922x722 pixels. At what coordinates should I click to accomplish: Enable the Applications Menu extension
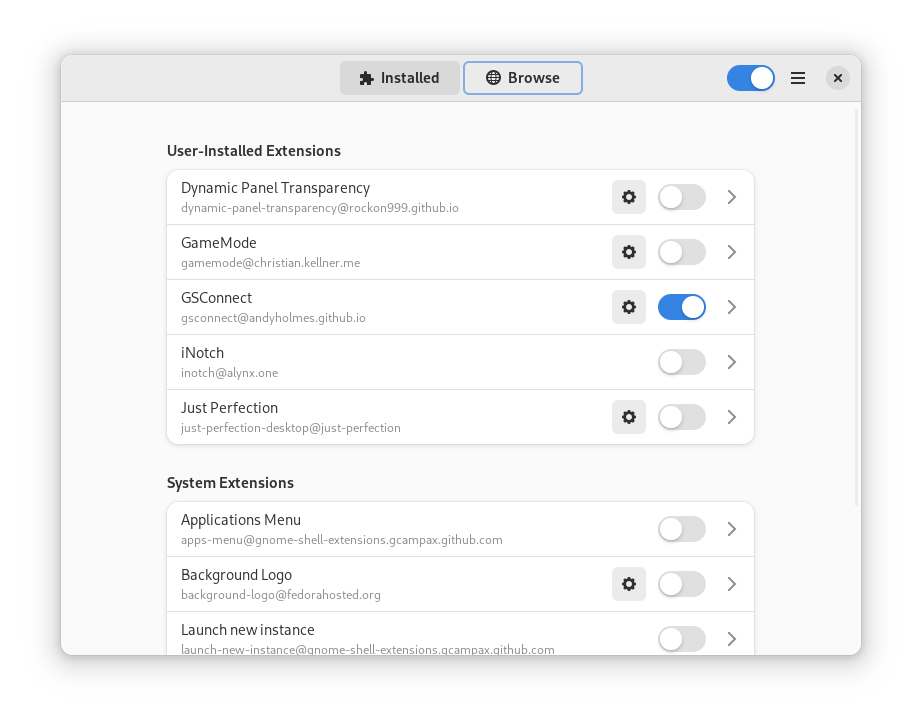coord(682,529)
